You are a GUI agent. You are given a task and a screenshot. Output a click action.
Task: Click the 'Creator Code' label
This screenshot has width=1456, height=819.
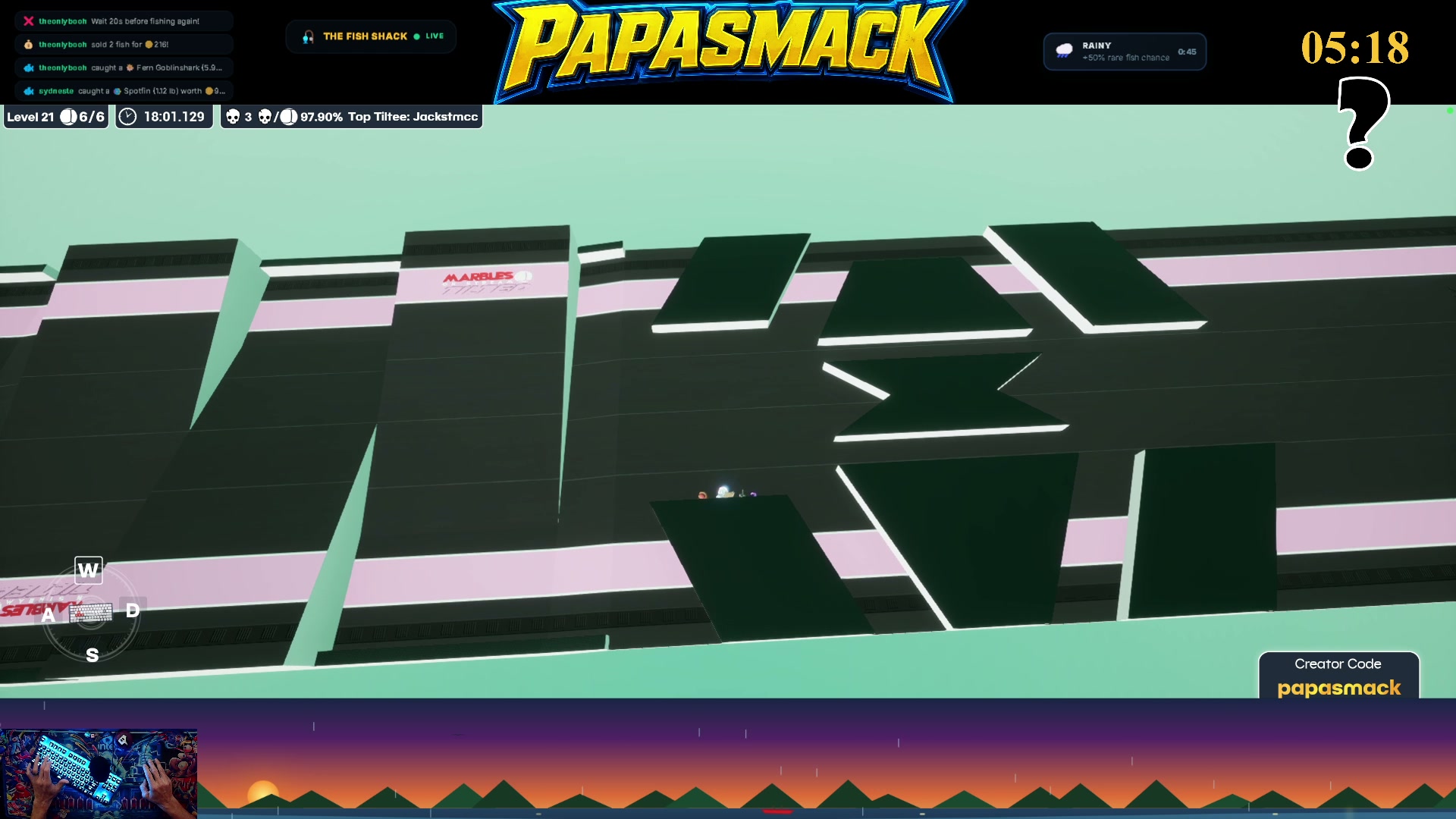coord(1338,664)
